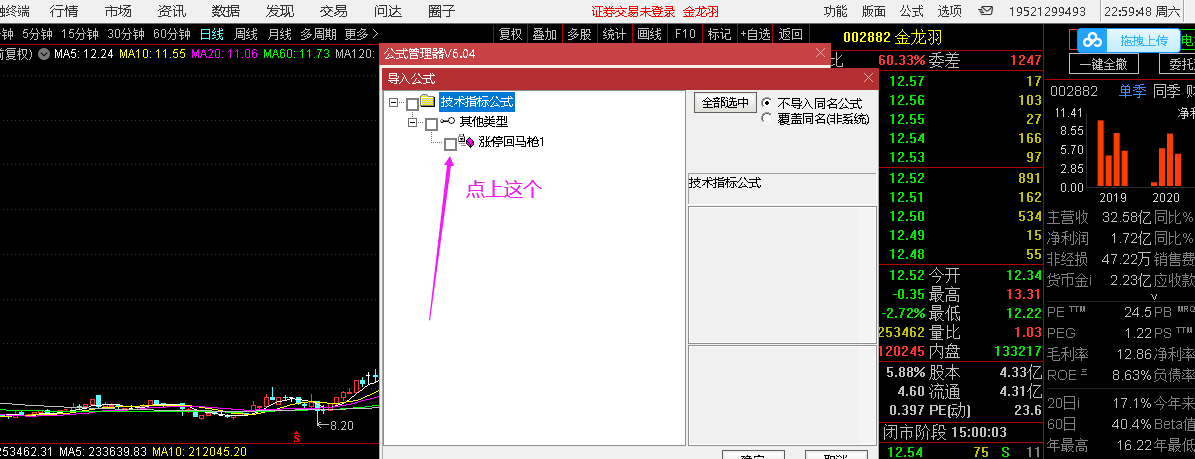The image size is (1195, 459).
Task: Collapse the 技术指标公式 tree node
Action: click(x=393, y=103)
